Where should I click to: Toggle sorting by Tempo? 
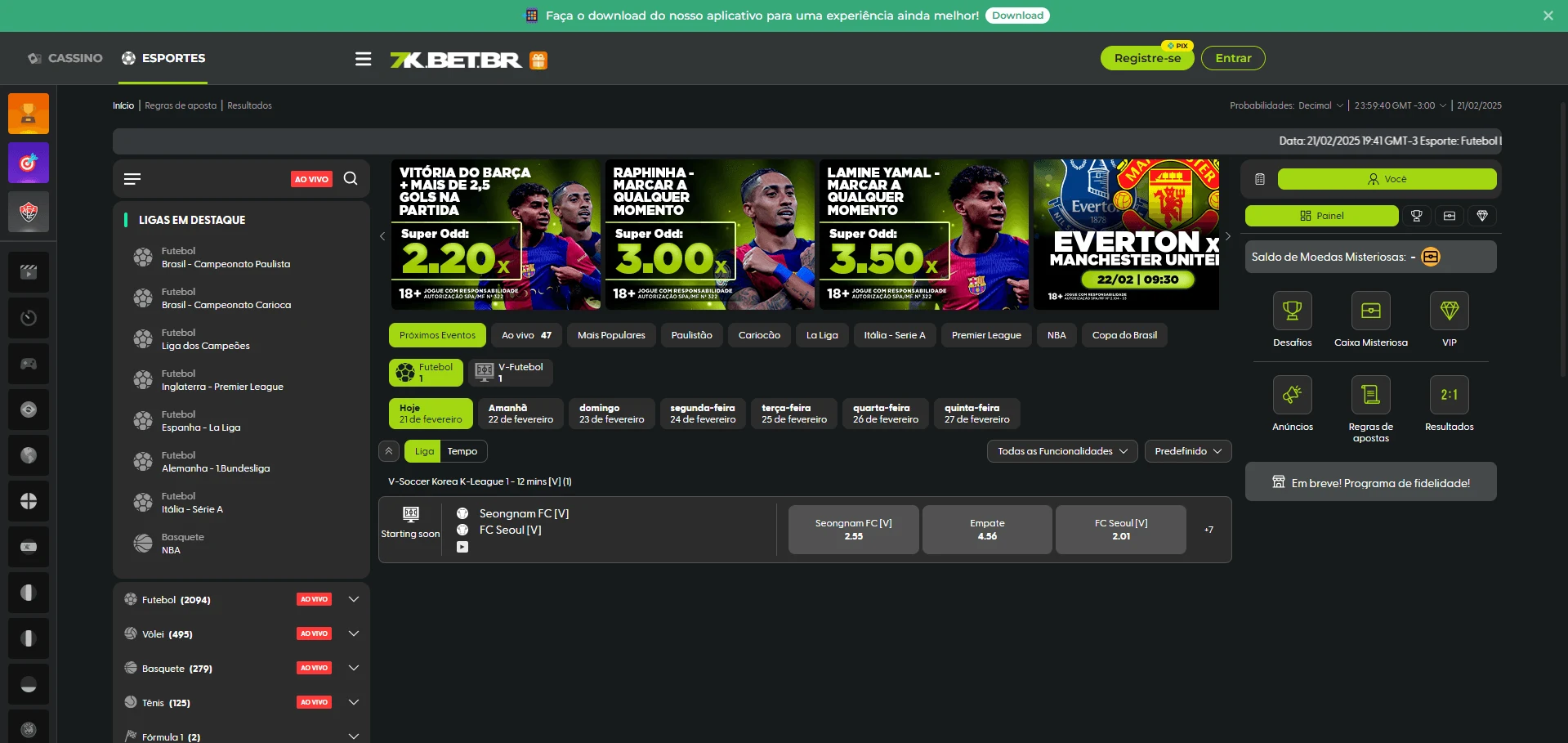[x=462, y=451]
